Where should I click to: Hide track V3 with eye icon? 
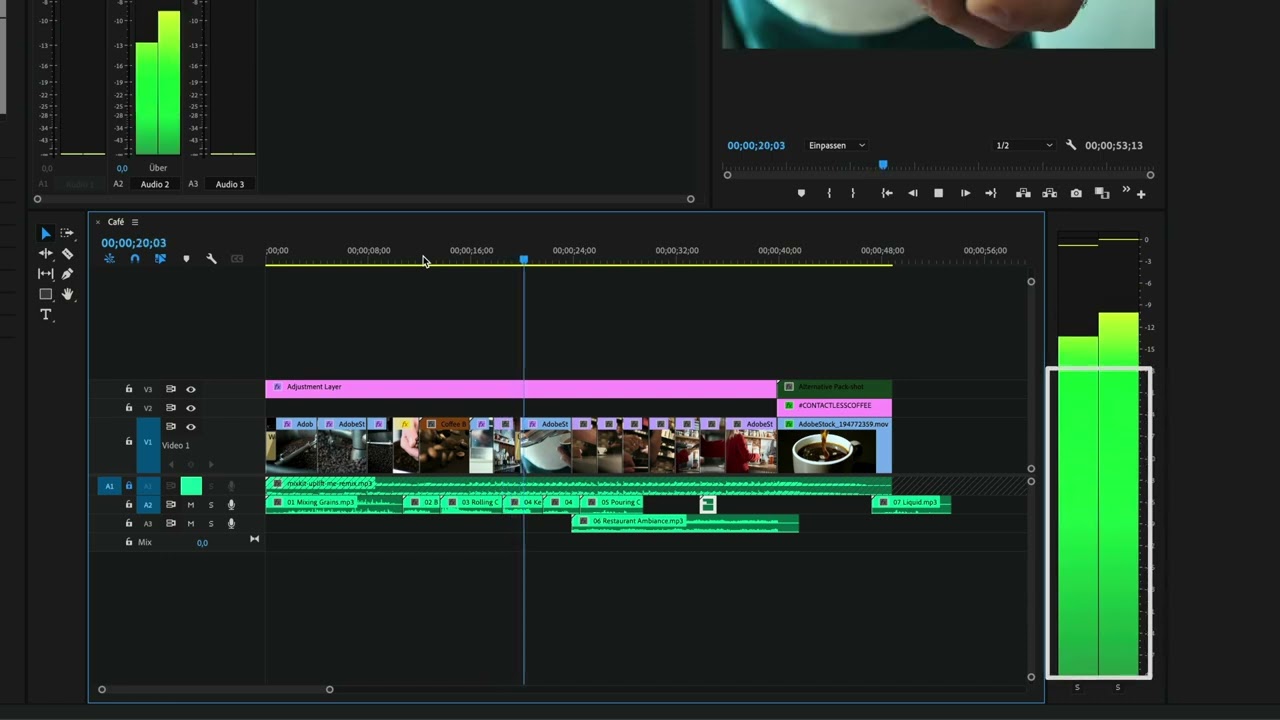190,389
